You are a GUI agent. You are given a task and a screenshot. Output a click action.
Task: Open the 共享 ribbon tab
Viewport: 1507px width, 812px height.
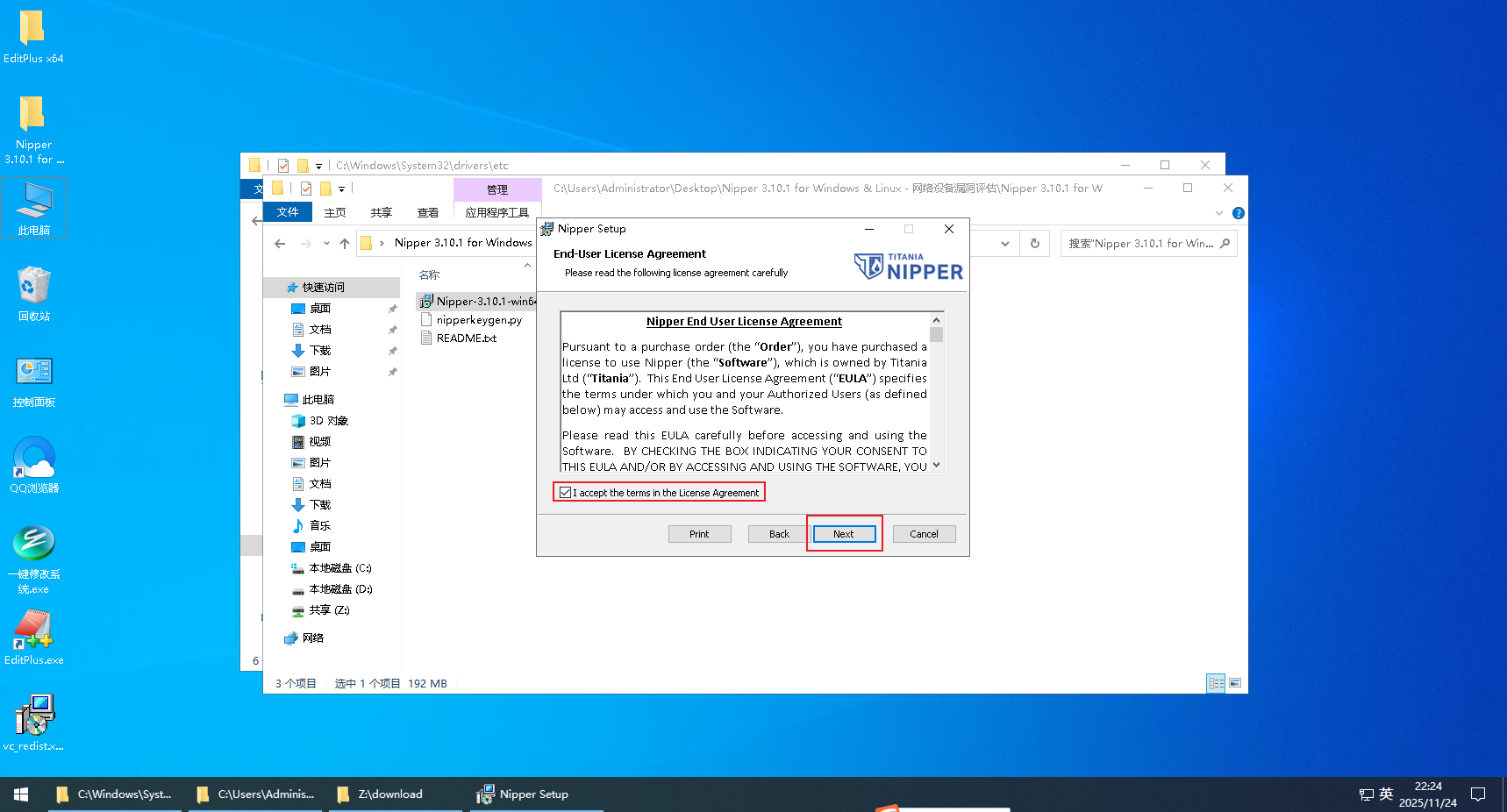tap(381, 213)
